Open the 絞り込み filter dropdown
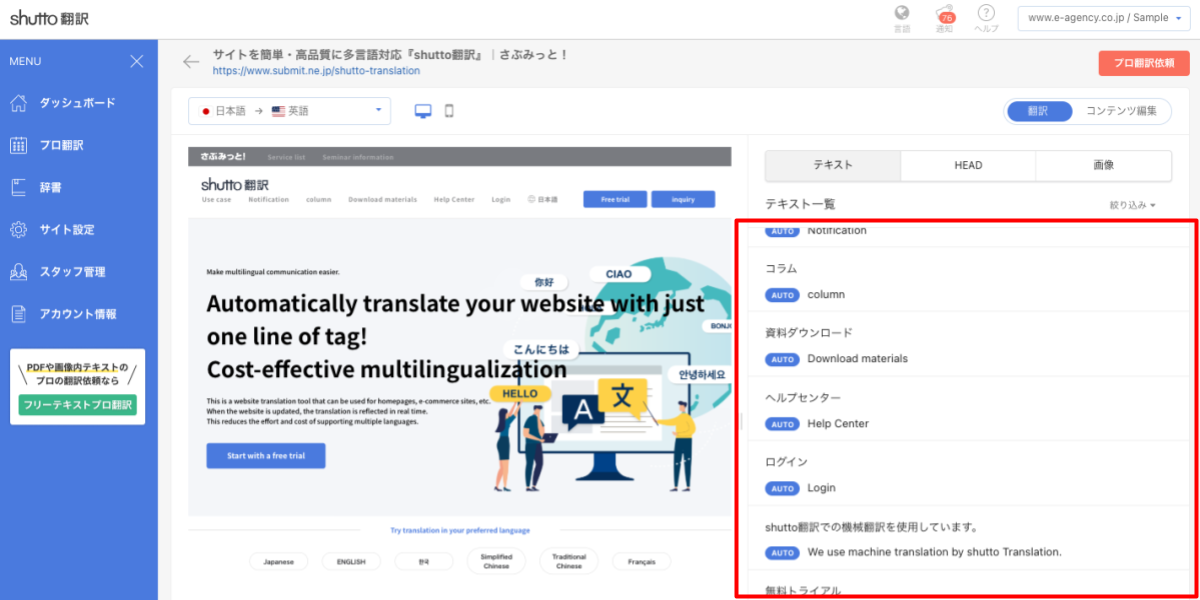The width and height of the screenshot is (1200, 600). point(1133,205)
